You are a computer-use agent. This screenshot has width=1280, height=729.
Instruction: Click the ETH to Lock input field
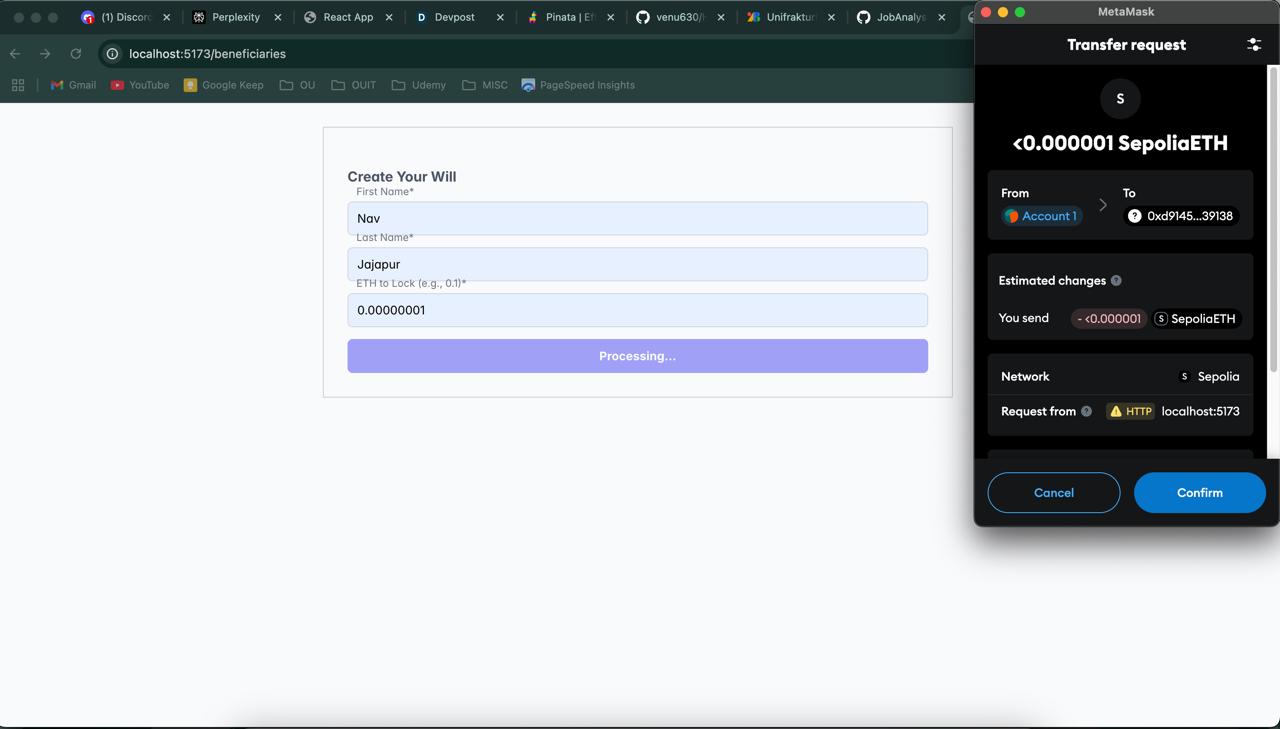tap(637, 310)
